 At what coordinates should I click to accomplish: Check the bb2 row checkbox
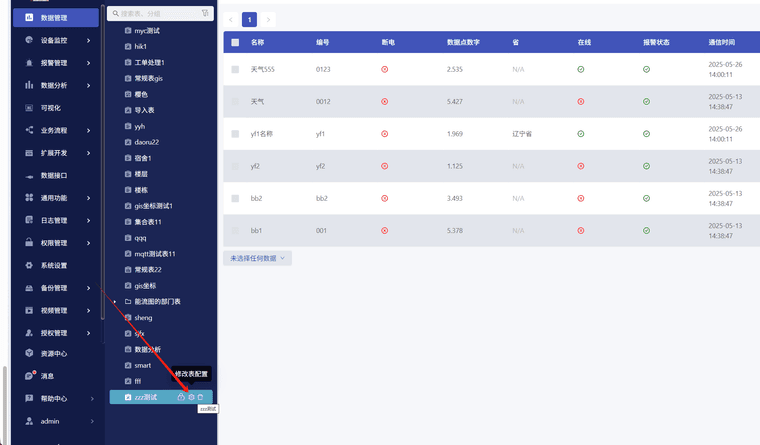click(235, 198)
